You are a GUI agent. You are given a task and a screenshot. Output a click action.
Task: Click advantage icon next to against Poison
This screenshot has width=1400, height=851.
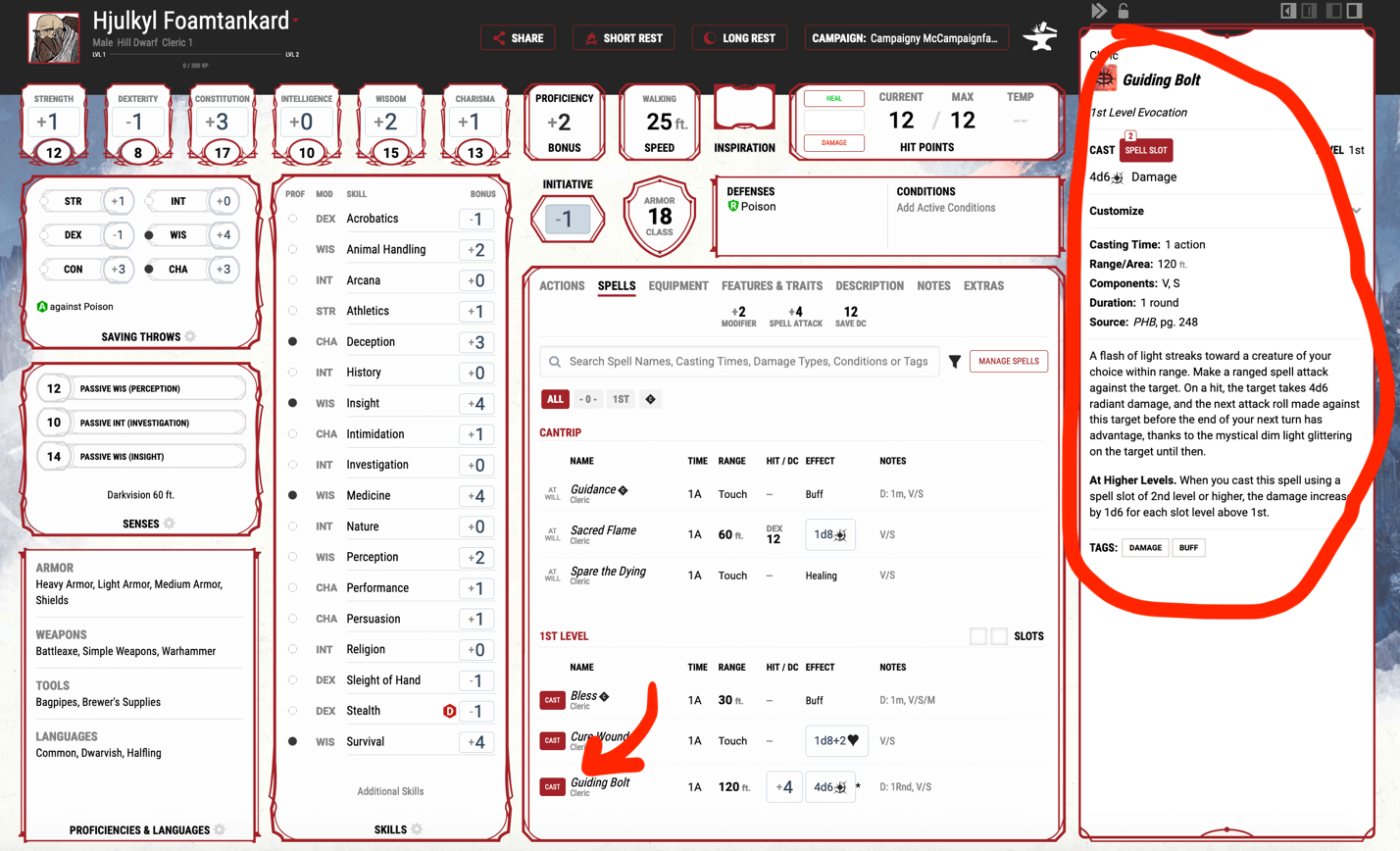point(42,307)
